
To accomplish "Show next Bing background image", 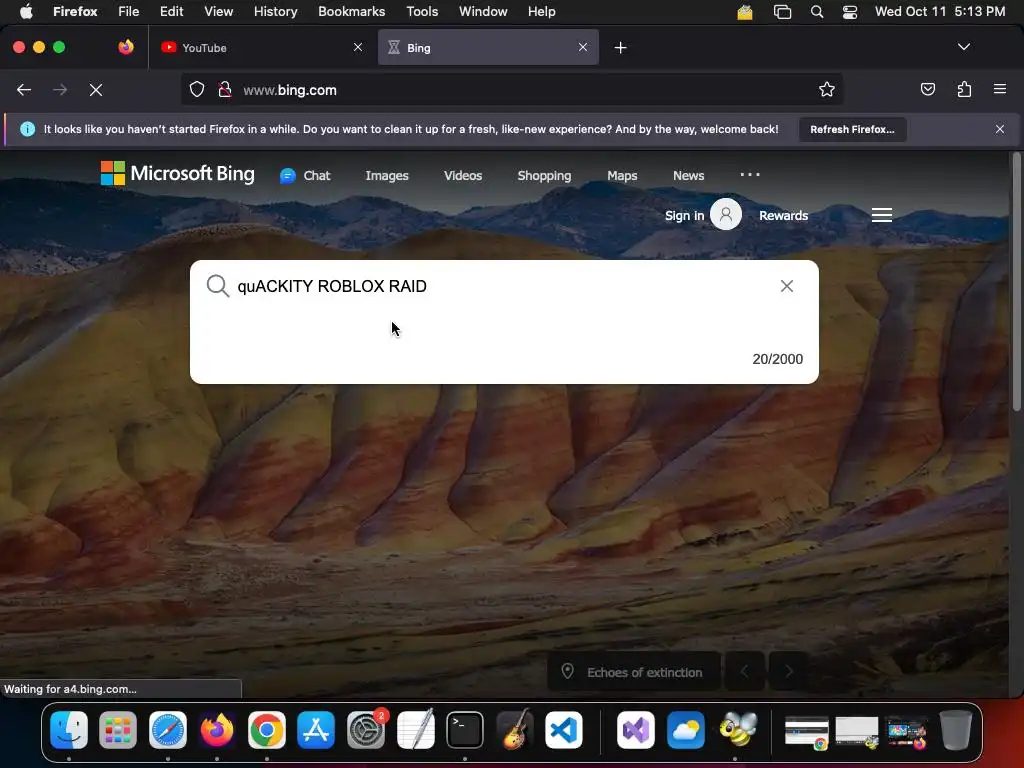I will point(788,671).
